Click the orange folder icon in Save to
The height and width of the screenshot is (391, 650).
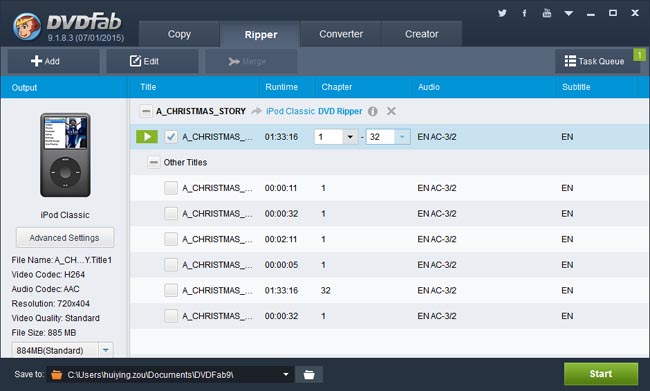57,375
